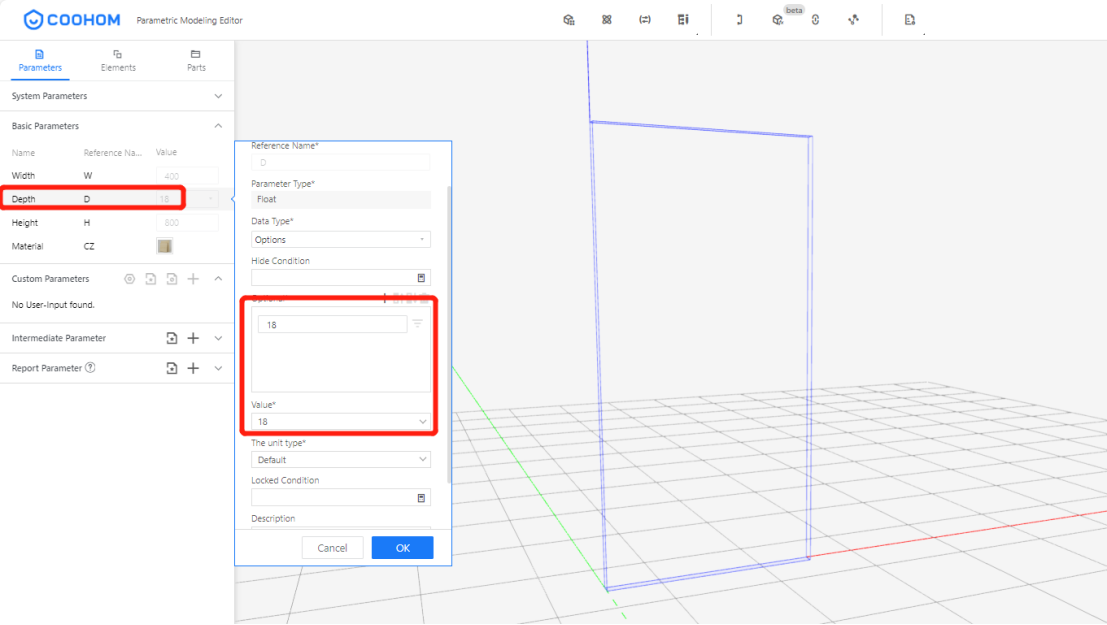This screenshot has height=625, width=1107.
Task: Click the first cube icon in top toolbar
Action: coord(568,20)
